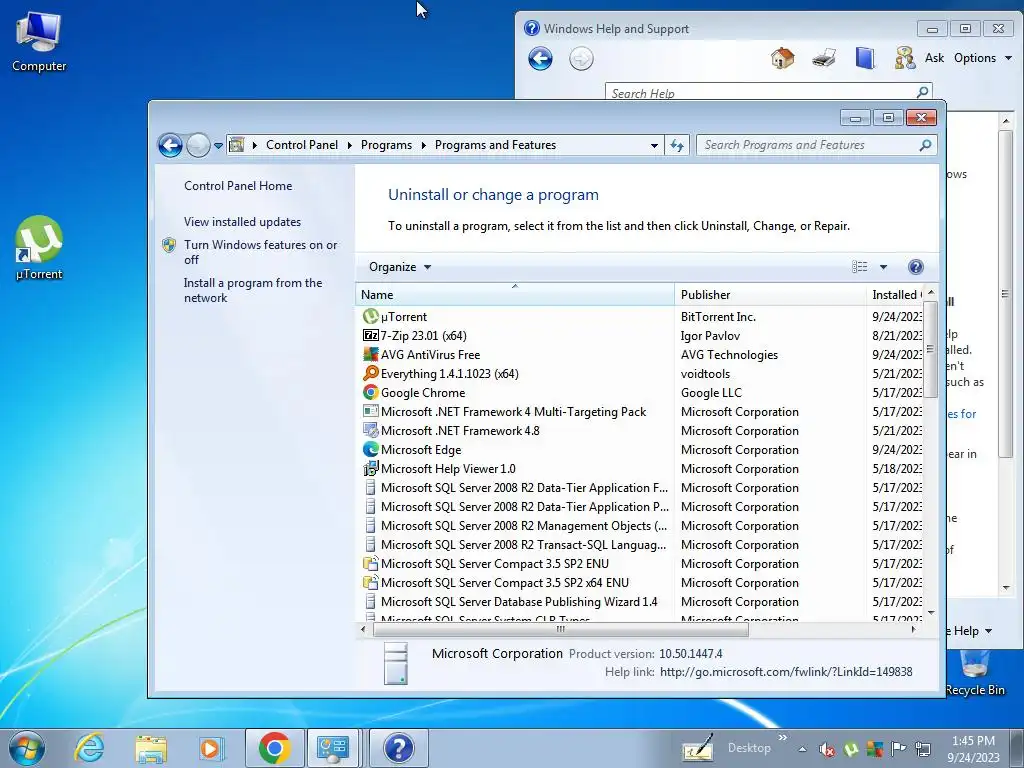Click the Search Help magnifier icon
Screen dimensions: 1024x768
coord(922,92)
